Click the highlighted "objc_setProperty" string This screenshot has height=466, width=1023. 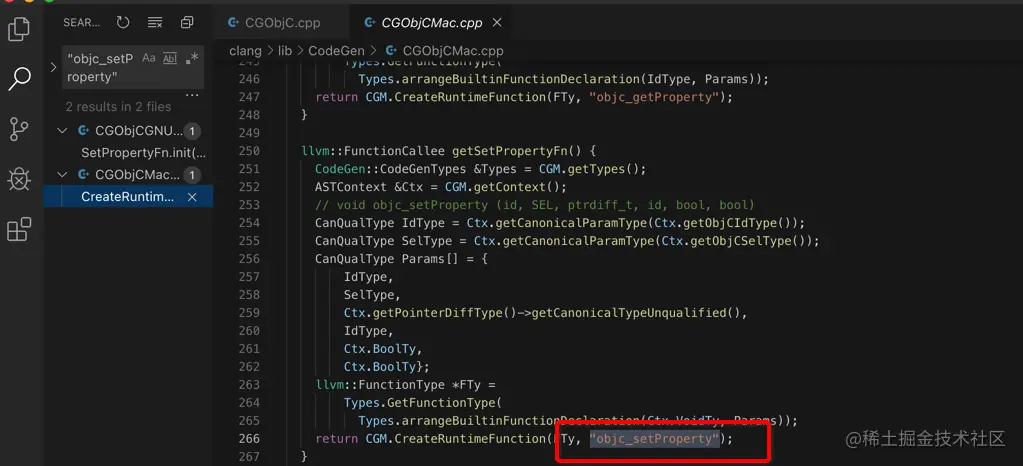[654, 439]
